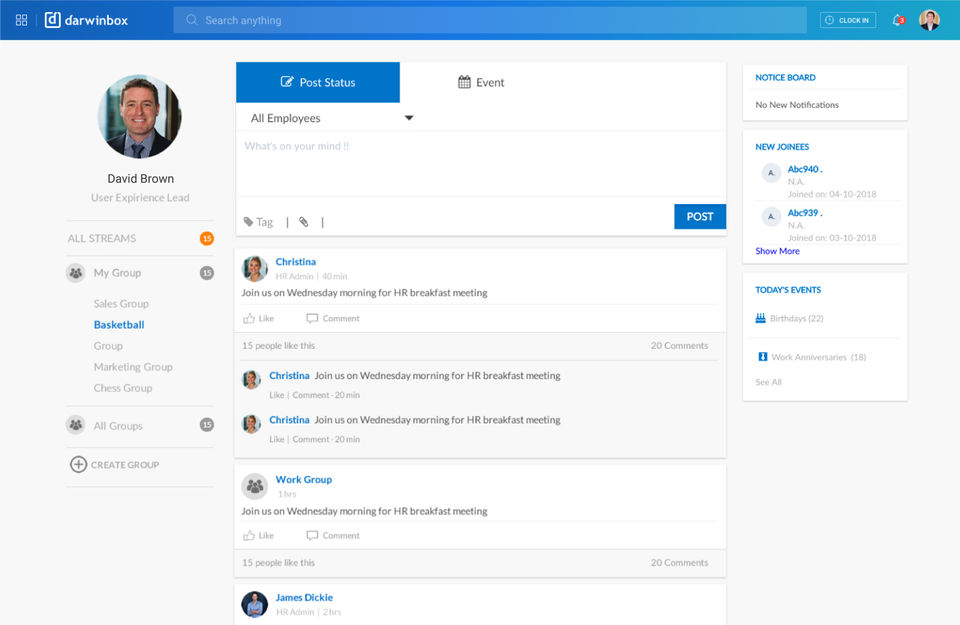Click the My Group count badge
Viewport: 960px width, 625px height.
207,273
